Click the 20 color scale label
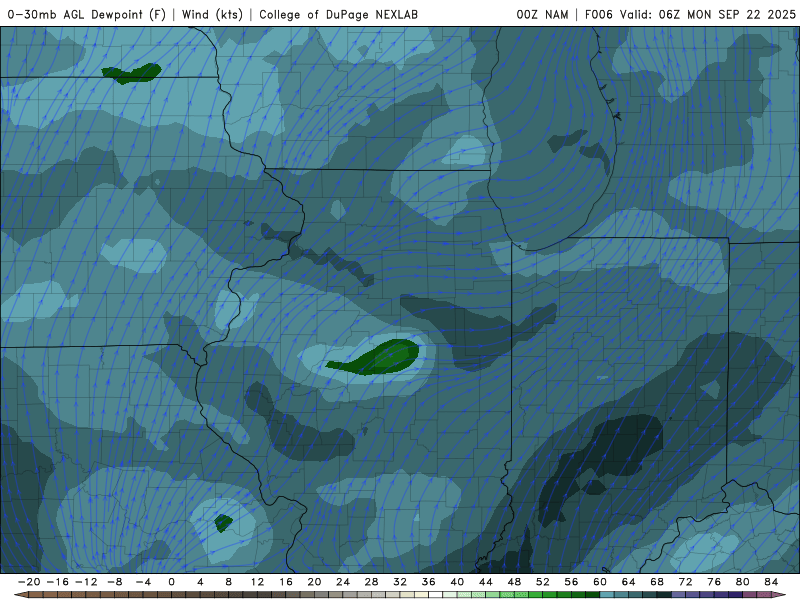Screen dimensions: 800x600 tap(314, 582)
